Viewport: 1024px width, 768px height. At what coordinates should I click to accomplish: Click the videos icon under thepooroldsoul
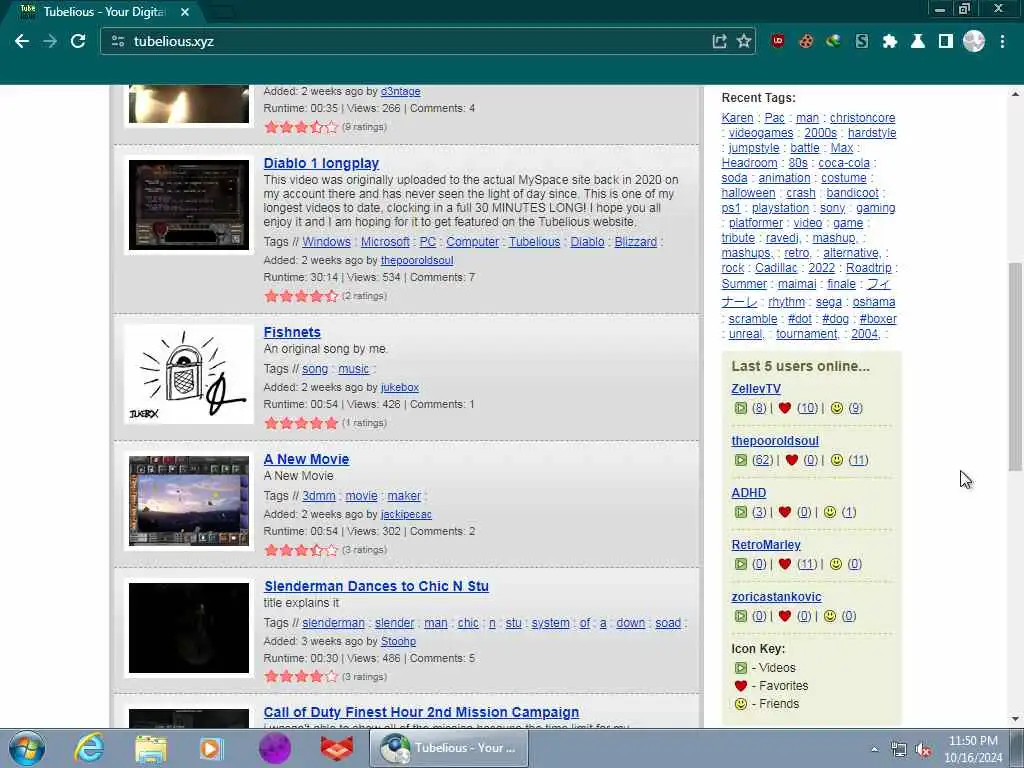coord(741,460)
